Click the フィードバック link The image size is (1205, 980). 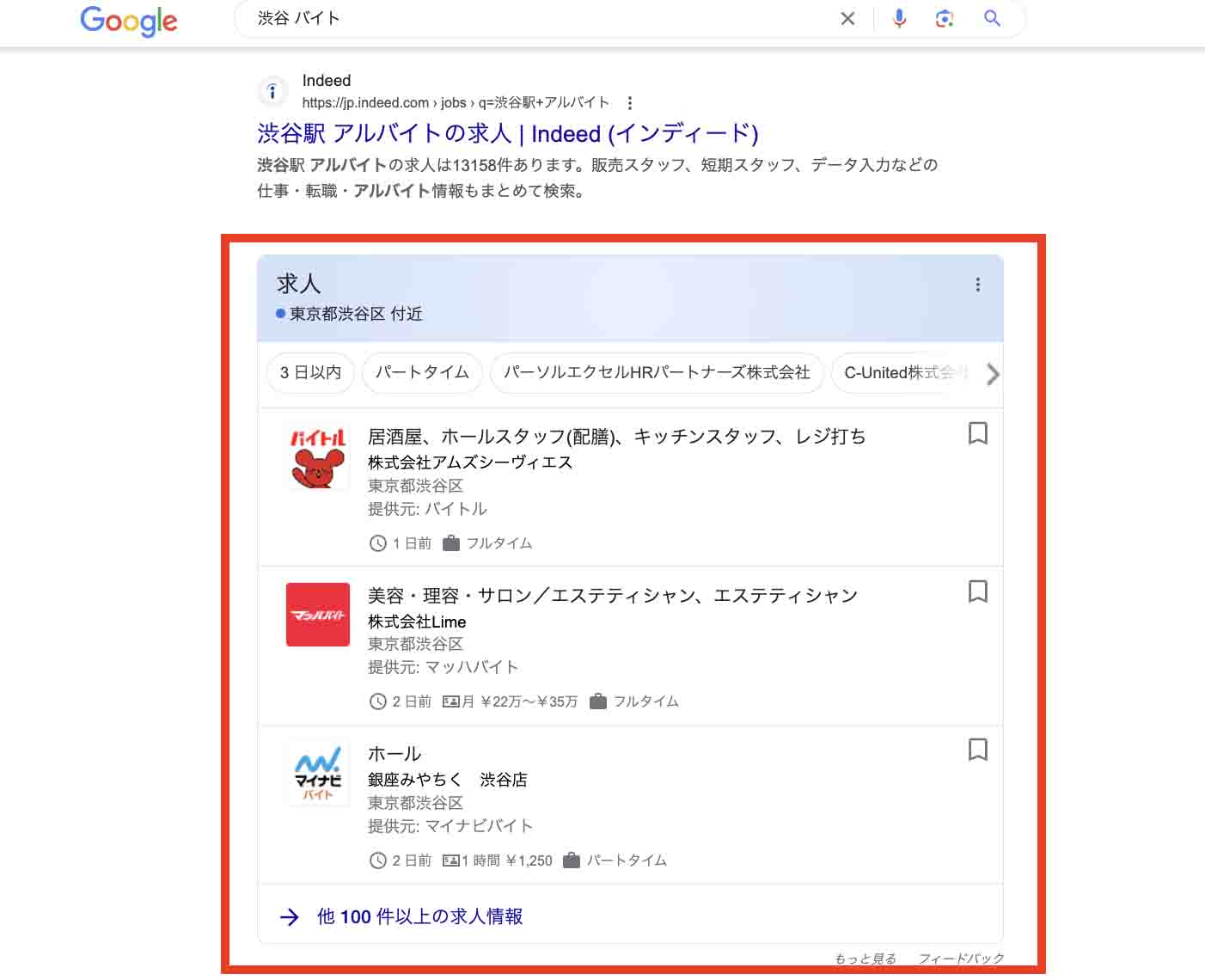961,959
